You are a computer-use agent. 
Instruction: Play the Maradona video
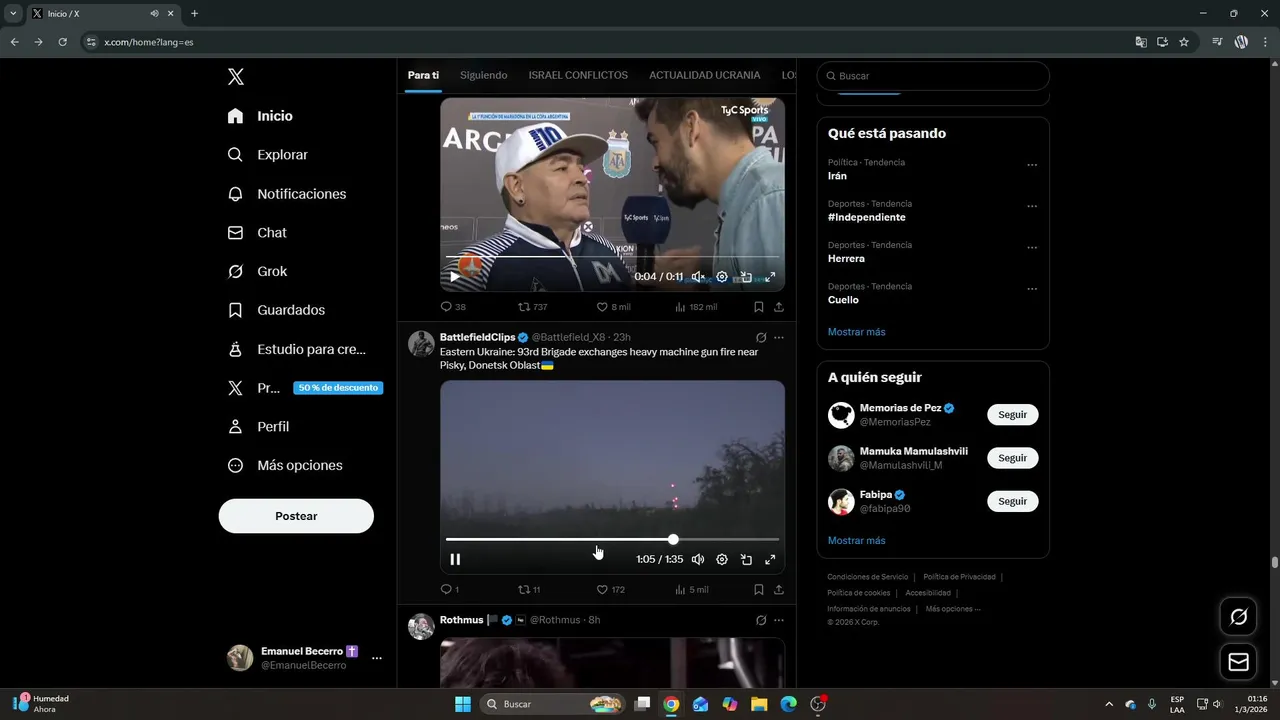coord(455,277)
